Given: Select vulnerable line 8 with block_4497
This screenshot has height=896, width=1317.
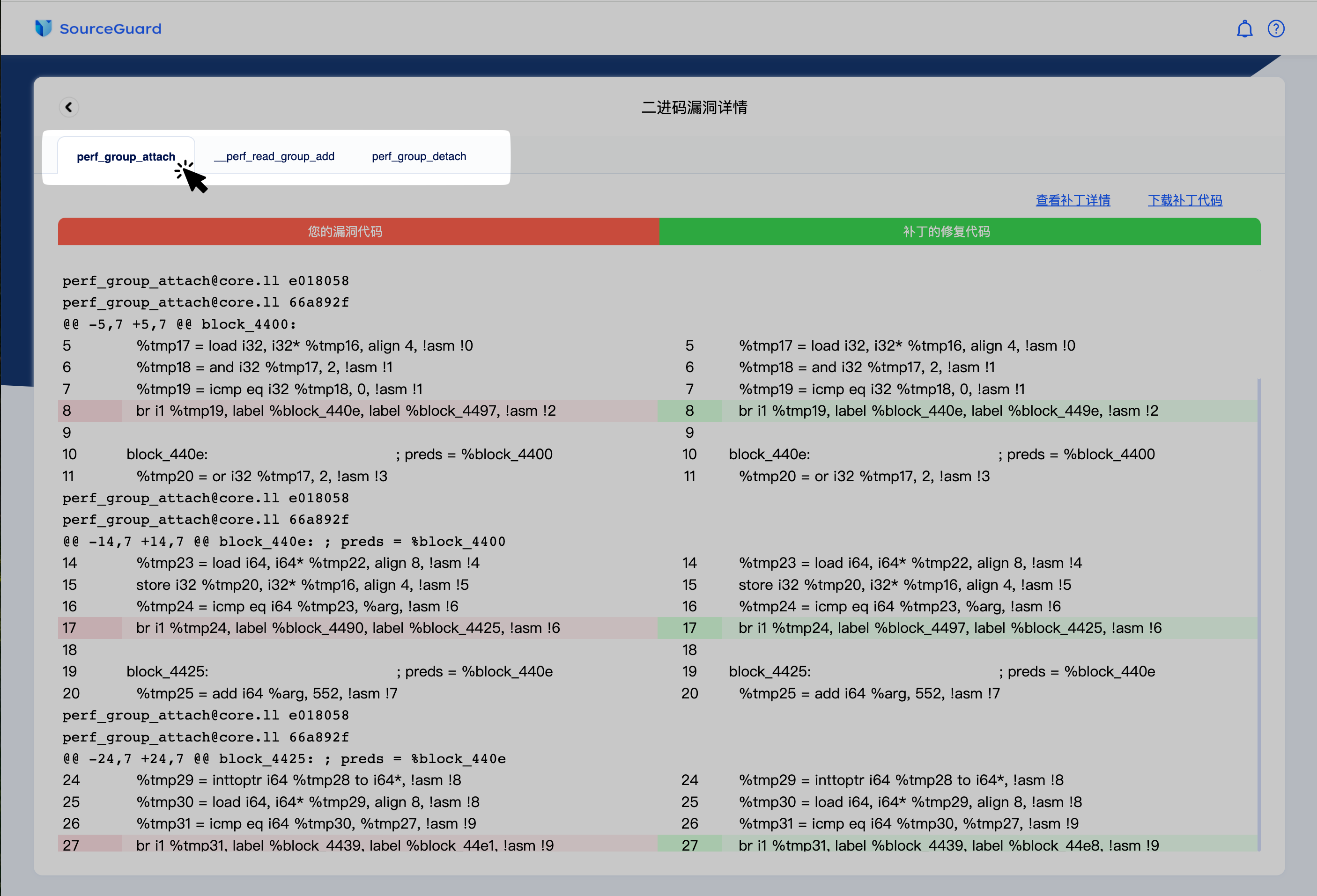Looking at the screenshot, I should pyautogui.click(x=346, y=411).
